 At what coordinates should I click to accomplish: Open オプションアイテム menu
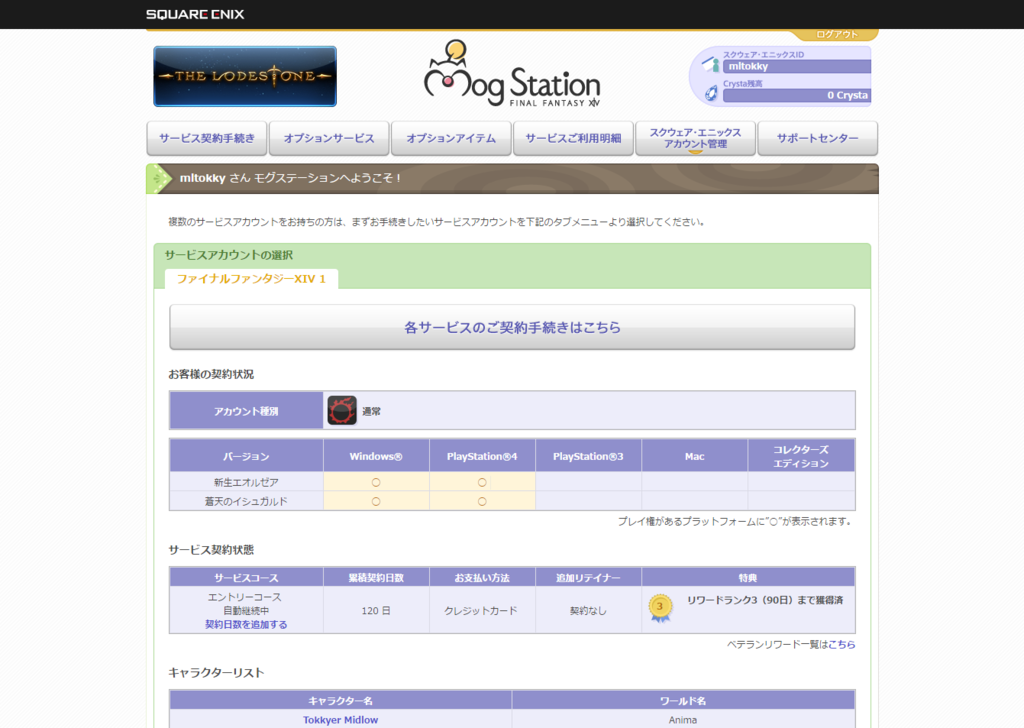(x=451, y=138)
